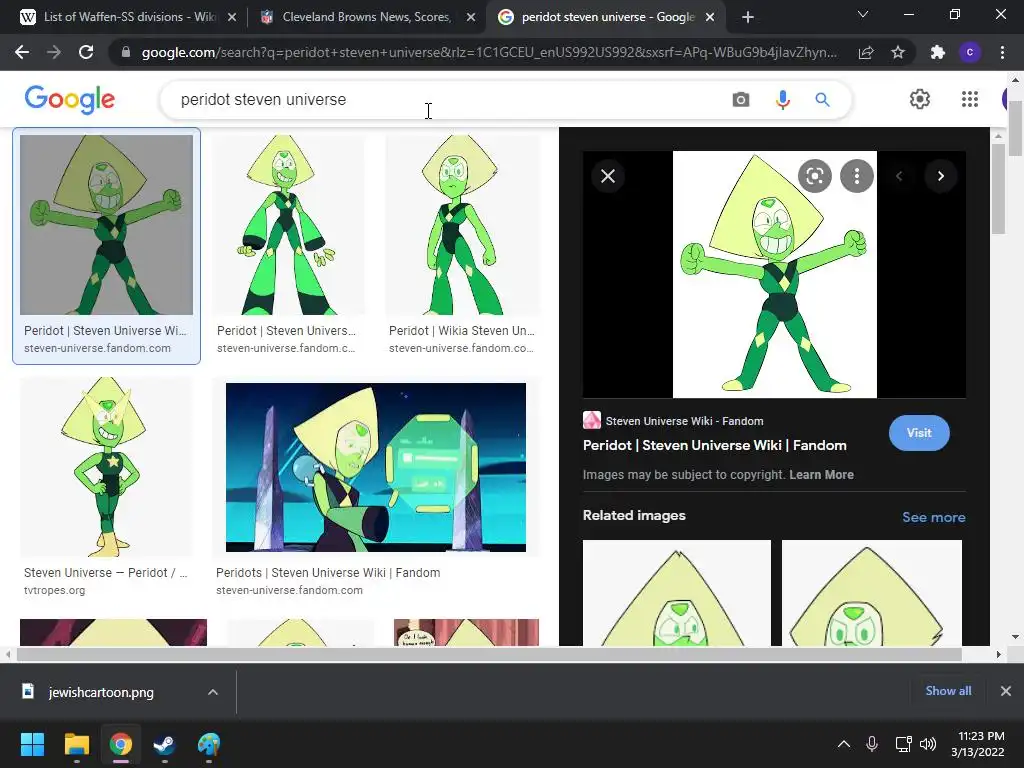
Task: Click horizontal scrollbar of results page
Action: point(489,654)
